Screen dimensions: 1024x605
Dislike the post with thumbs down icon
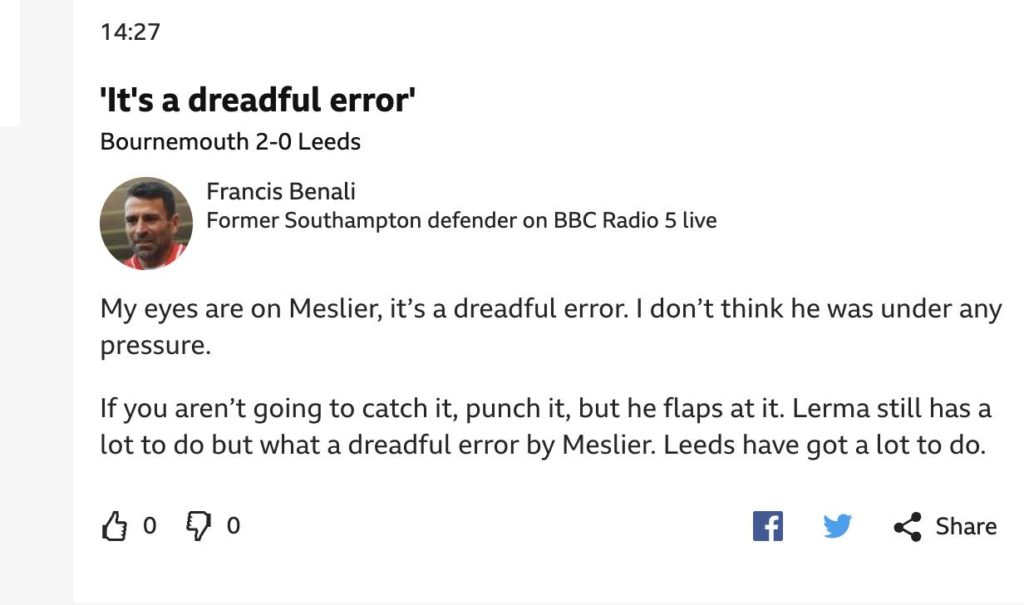click(199, 526)
